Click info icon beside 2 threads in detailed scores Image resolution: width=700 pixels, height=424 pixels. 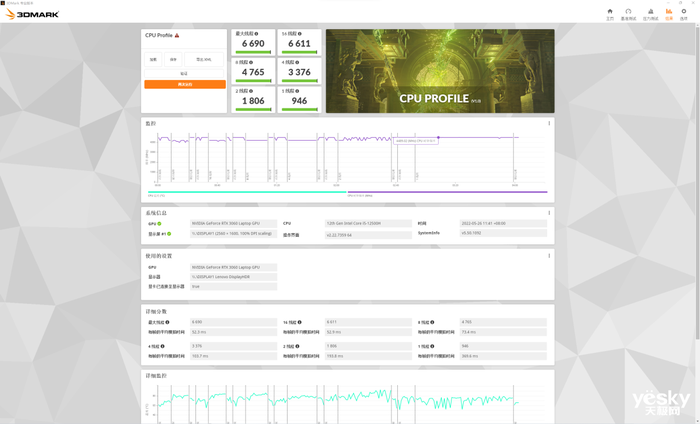click(297, 346)
